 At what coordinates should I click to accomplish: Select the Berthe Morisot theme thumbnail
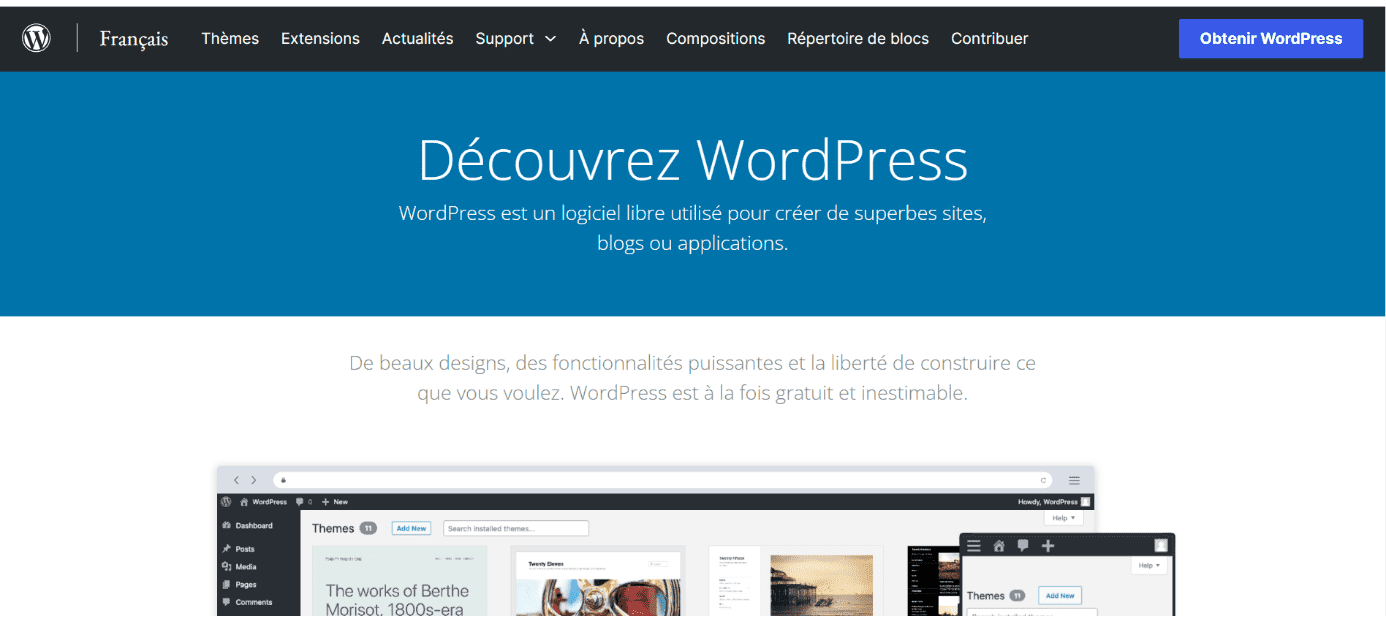pyautogui.click(x=400, y=580)
